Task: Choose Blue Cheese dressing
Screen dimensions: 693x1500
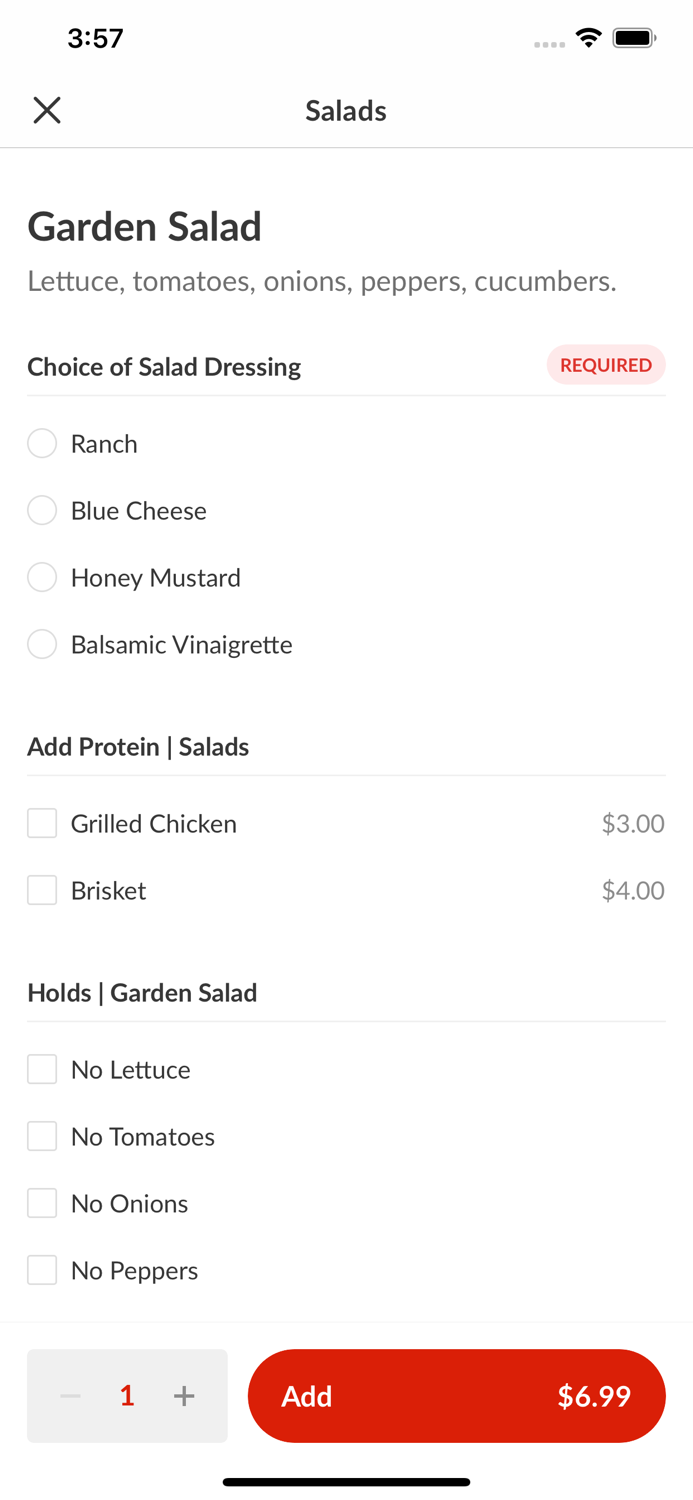Action: click(x=42, y=510)
